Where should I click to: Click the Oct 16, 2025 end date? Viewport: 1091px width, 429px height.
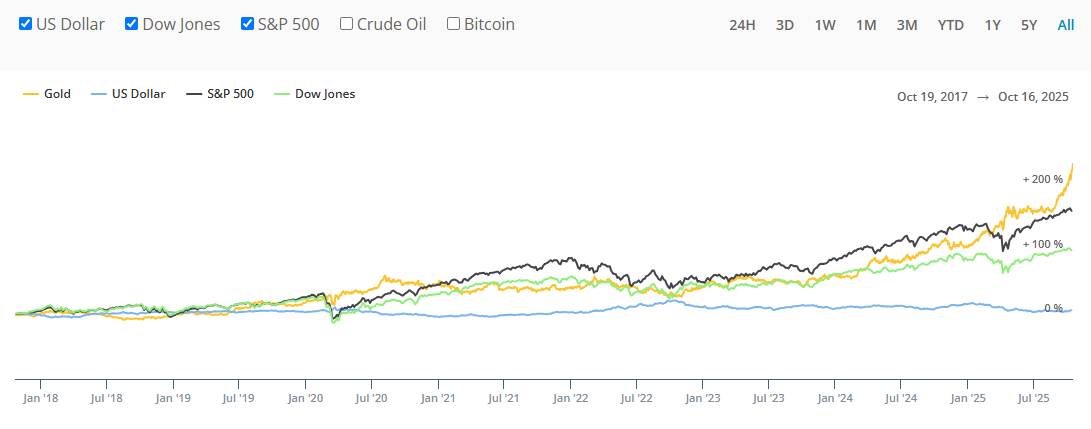pos(1033,97)
